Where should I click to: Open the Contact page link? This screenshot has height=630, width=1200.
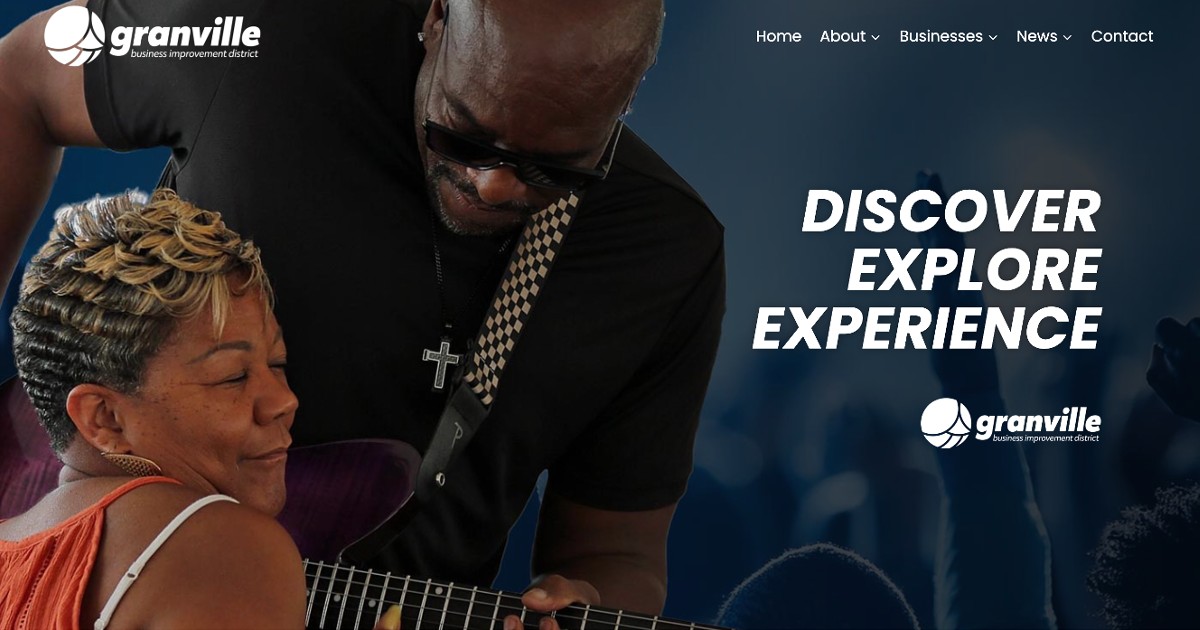1122,36
